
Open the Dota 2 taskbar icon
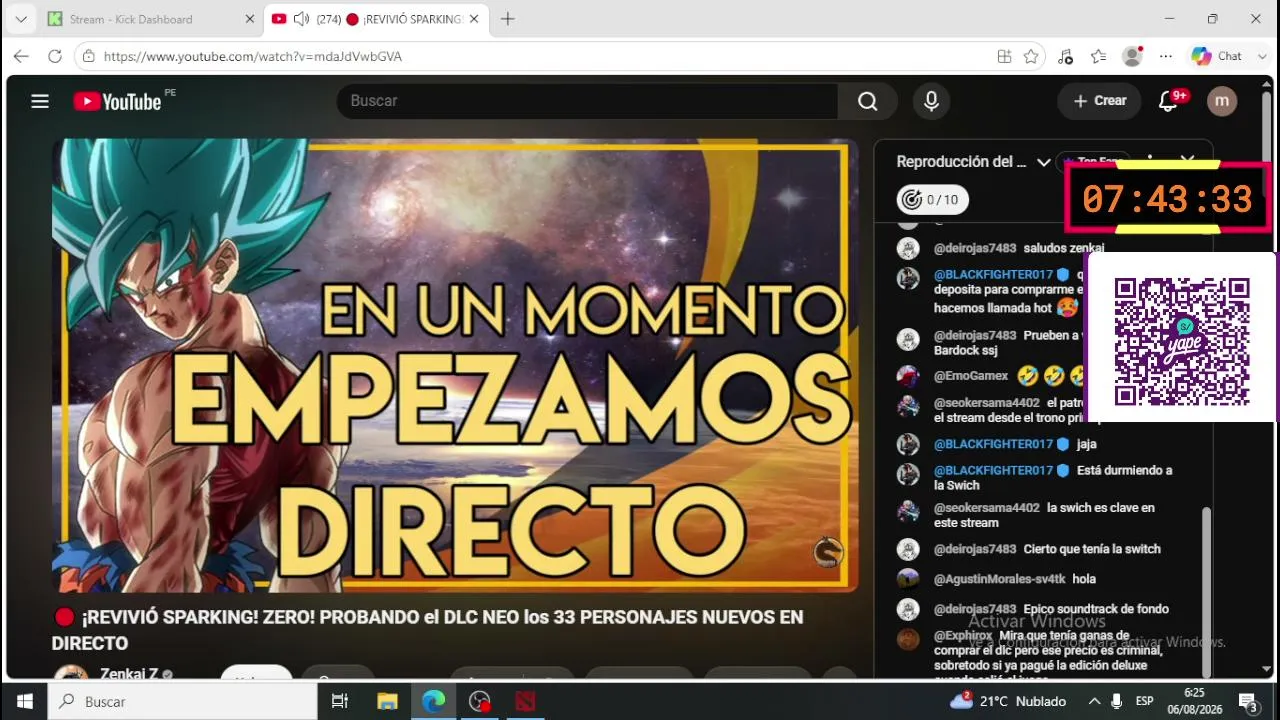(526, 701)
